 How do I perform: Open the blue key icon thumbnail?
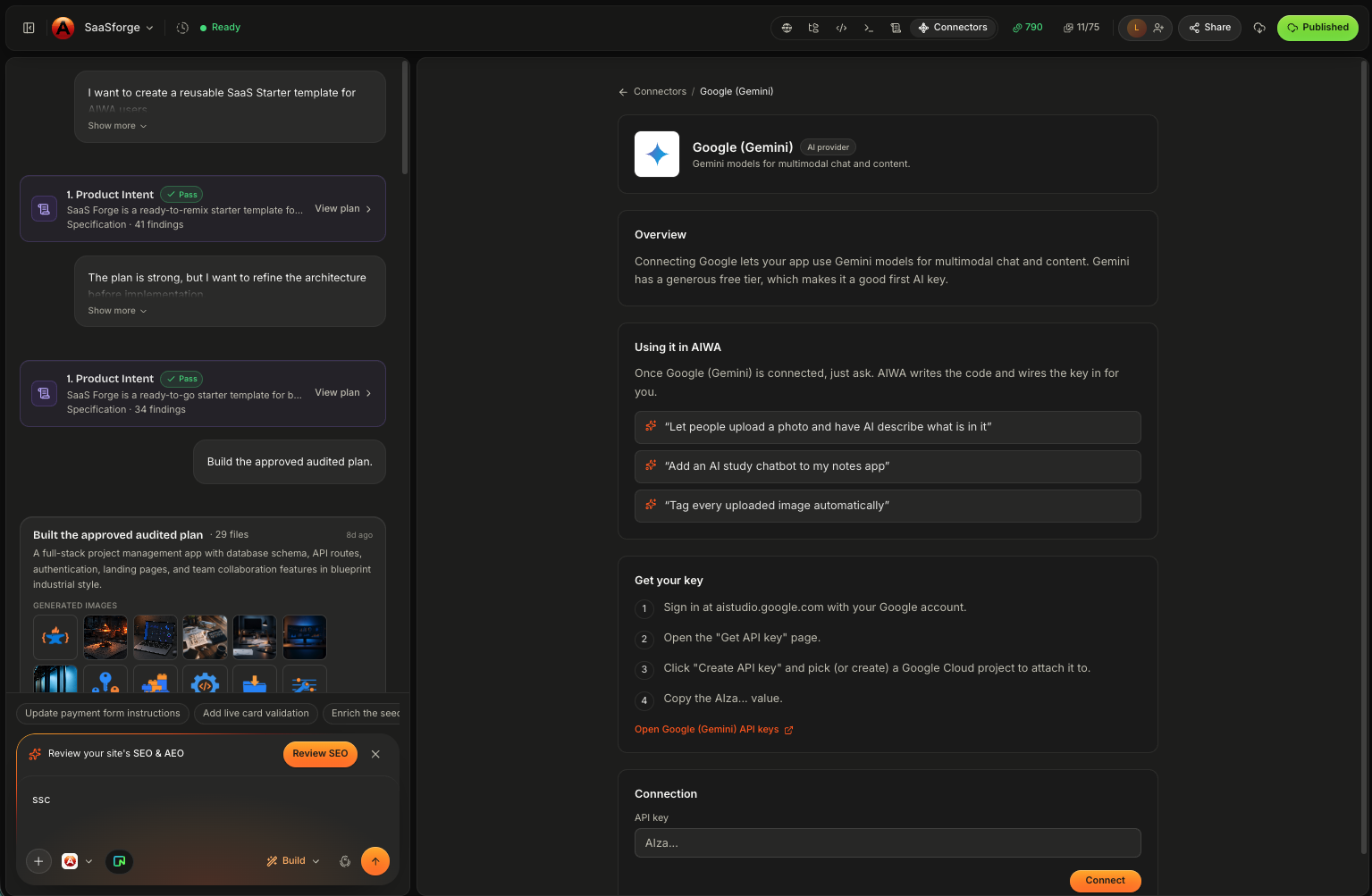point(105,681)
